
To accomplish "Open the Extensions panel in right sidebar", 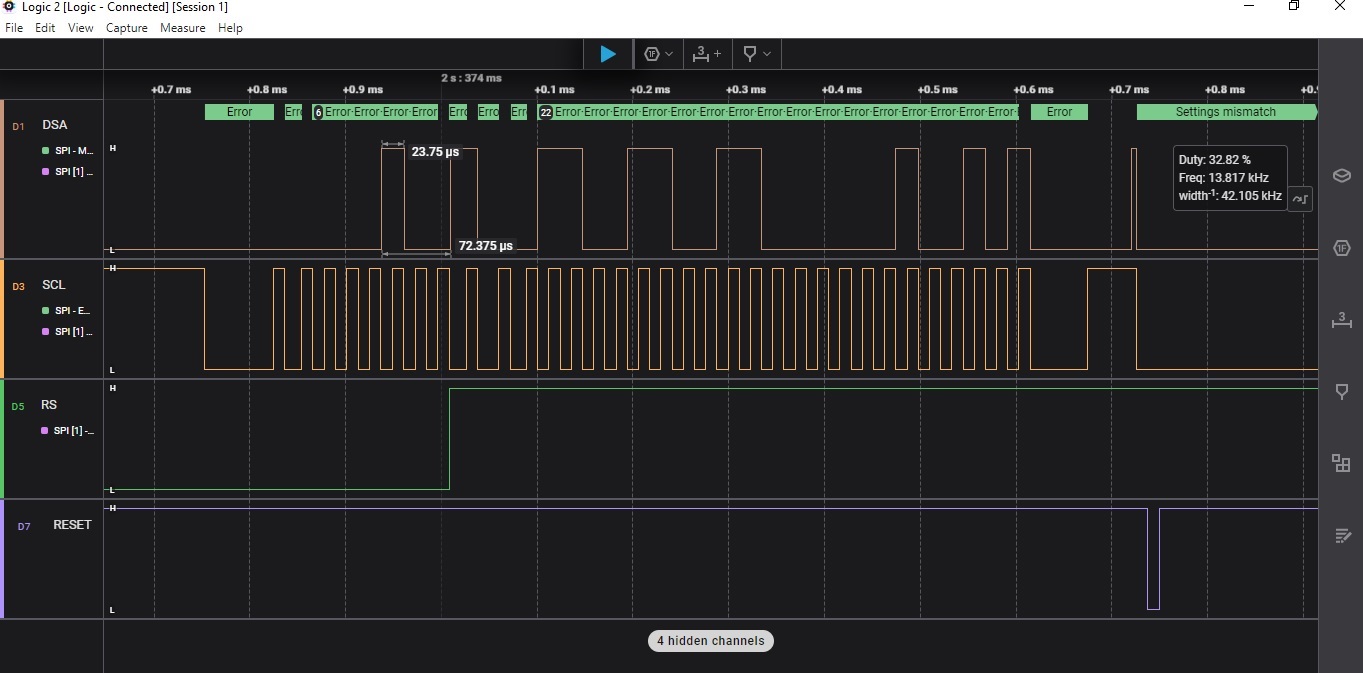I will point(1341,463).
